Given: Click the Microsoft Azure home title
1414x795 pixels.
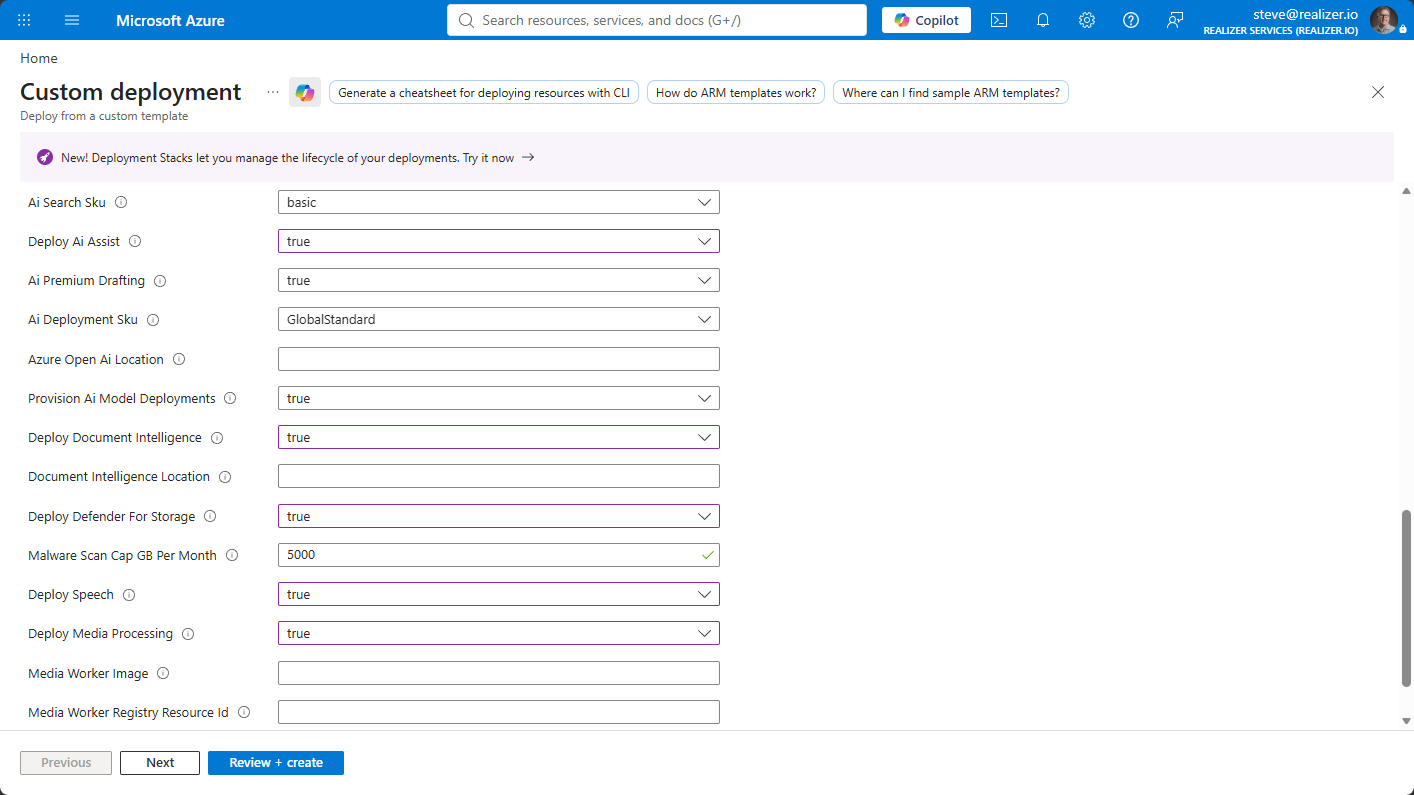Looking at the screenshot, I should tap(170, 20).
